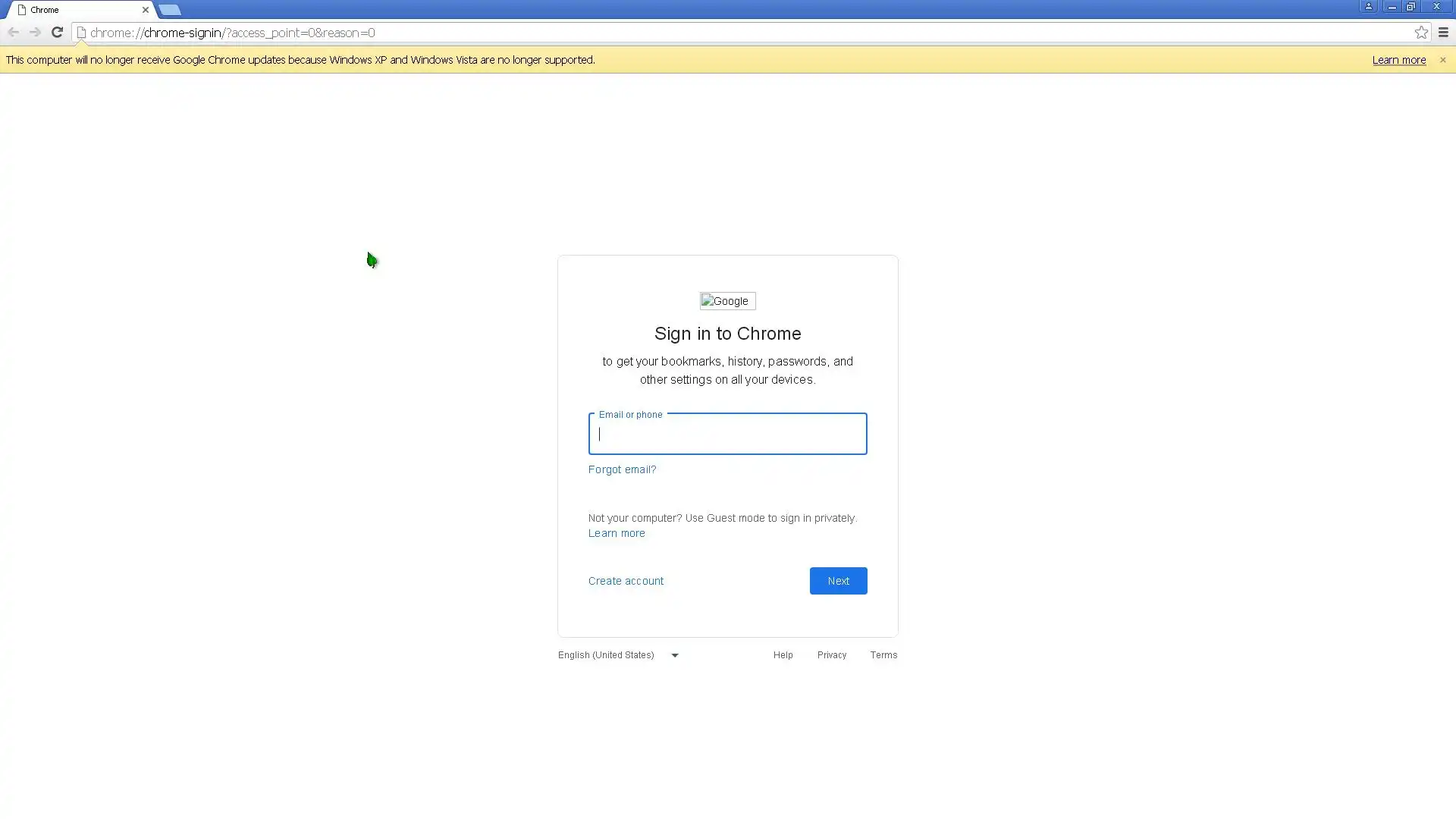Click the Next button
The height and width of the screenshot is (819, 1456).
point(838,580)
